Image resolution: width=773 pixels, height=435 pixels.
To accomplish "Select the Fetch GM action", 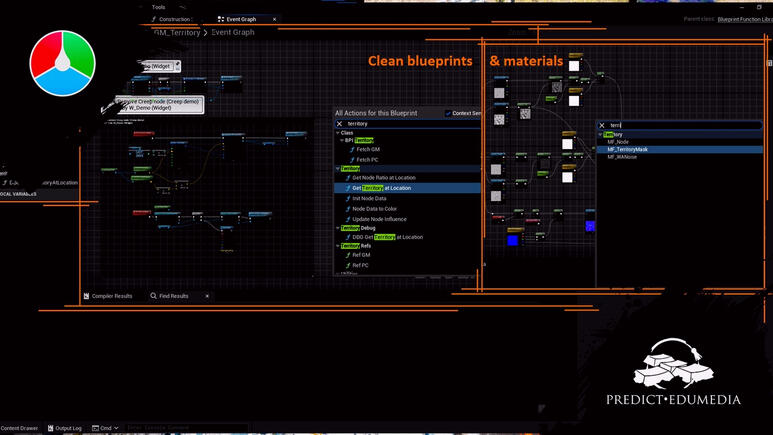I will point(368,149).
